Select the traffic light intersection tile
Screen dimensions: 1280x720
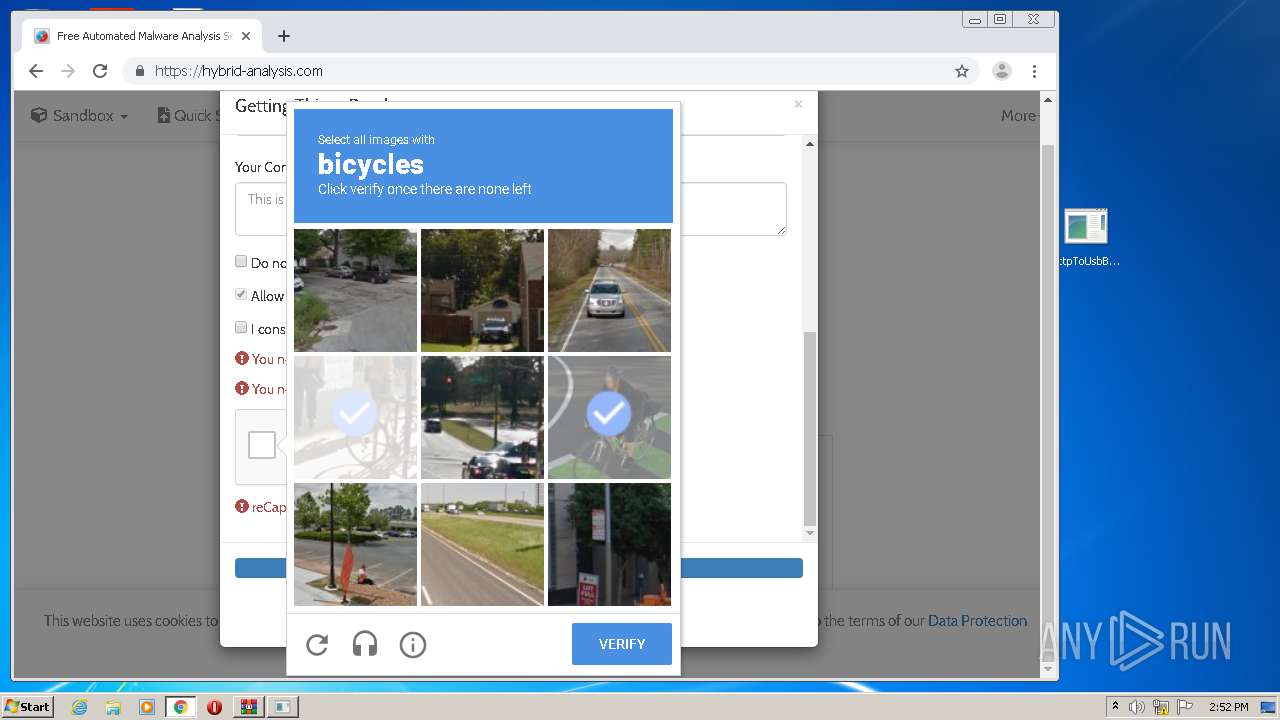point(482,417)
